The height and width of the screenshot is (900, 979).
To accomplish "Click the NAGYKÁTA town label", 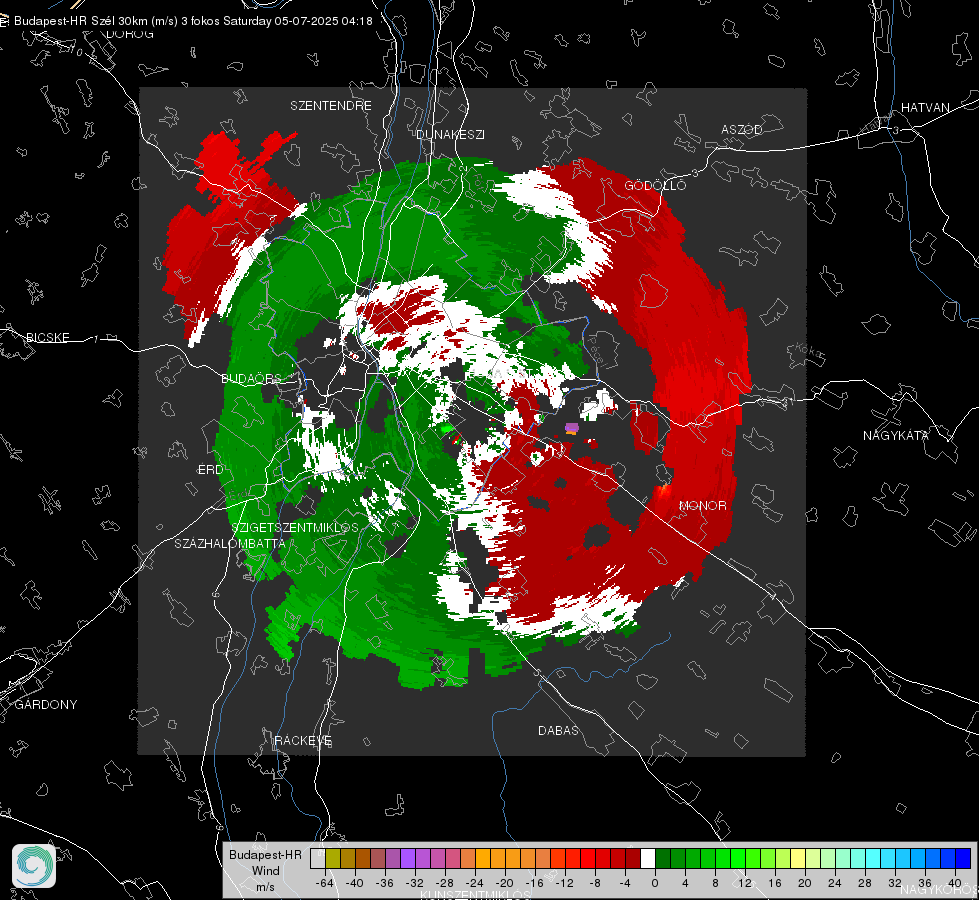I will (x=896, y=435).
